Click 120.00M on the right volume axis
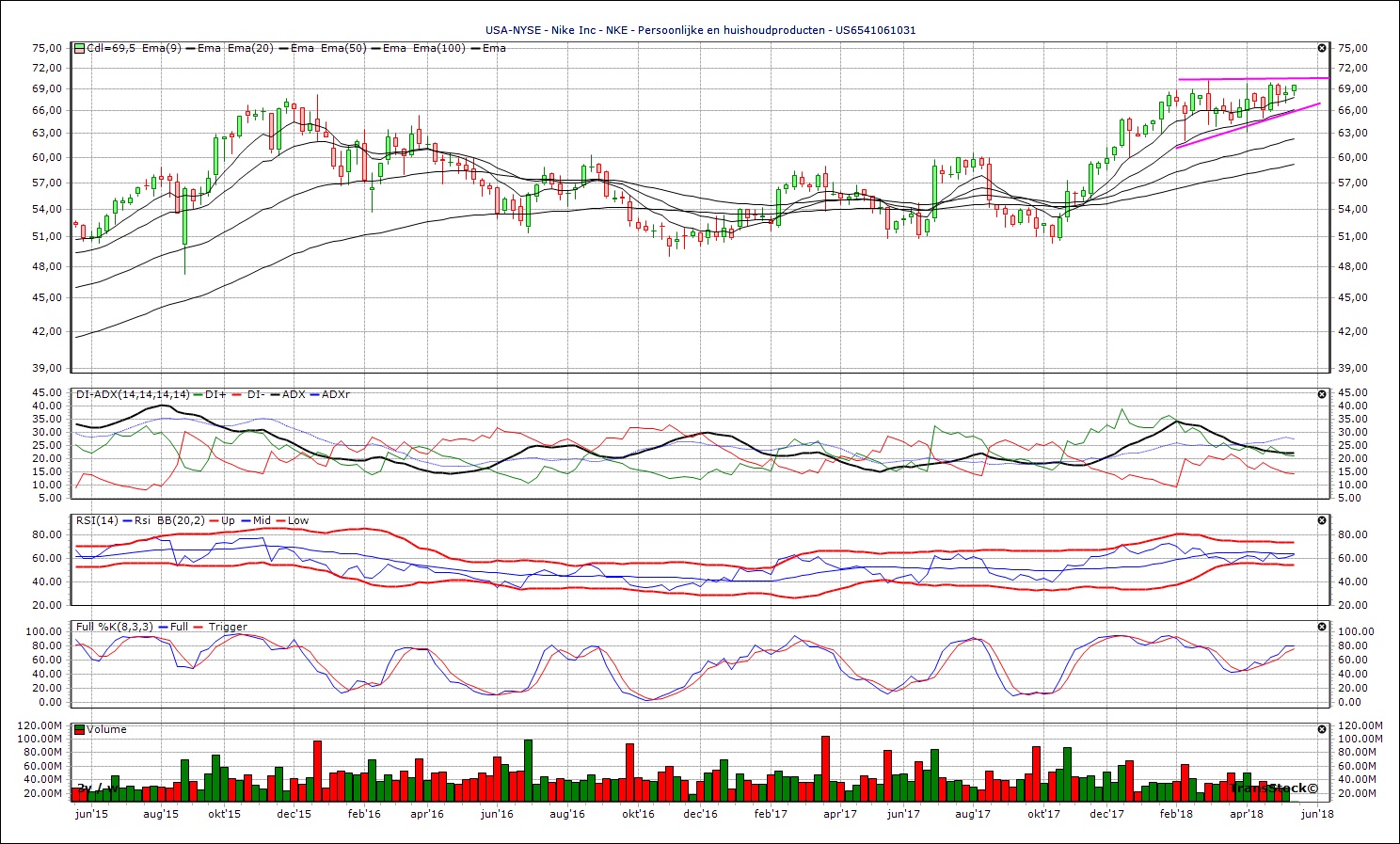 1360,725
